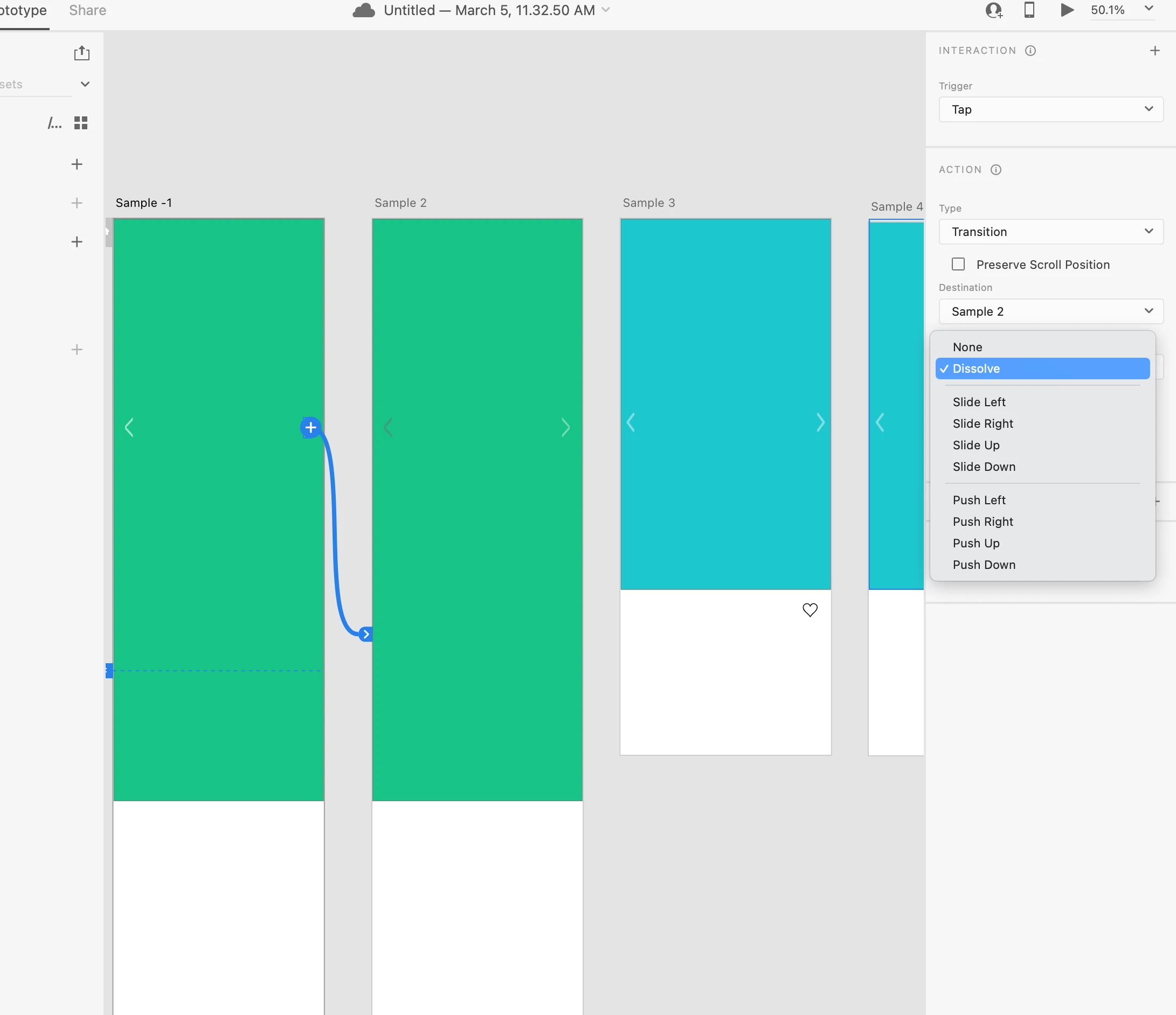The width and height of the screenshot is (1176, 1015).
Task: Switch to the grid view icon
Action: click(x=81, y=123)
